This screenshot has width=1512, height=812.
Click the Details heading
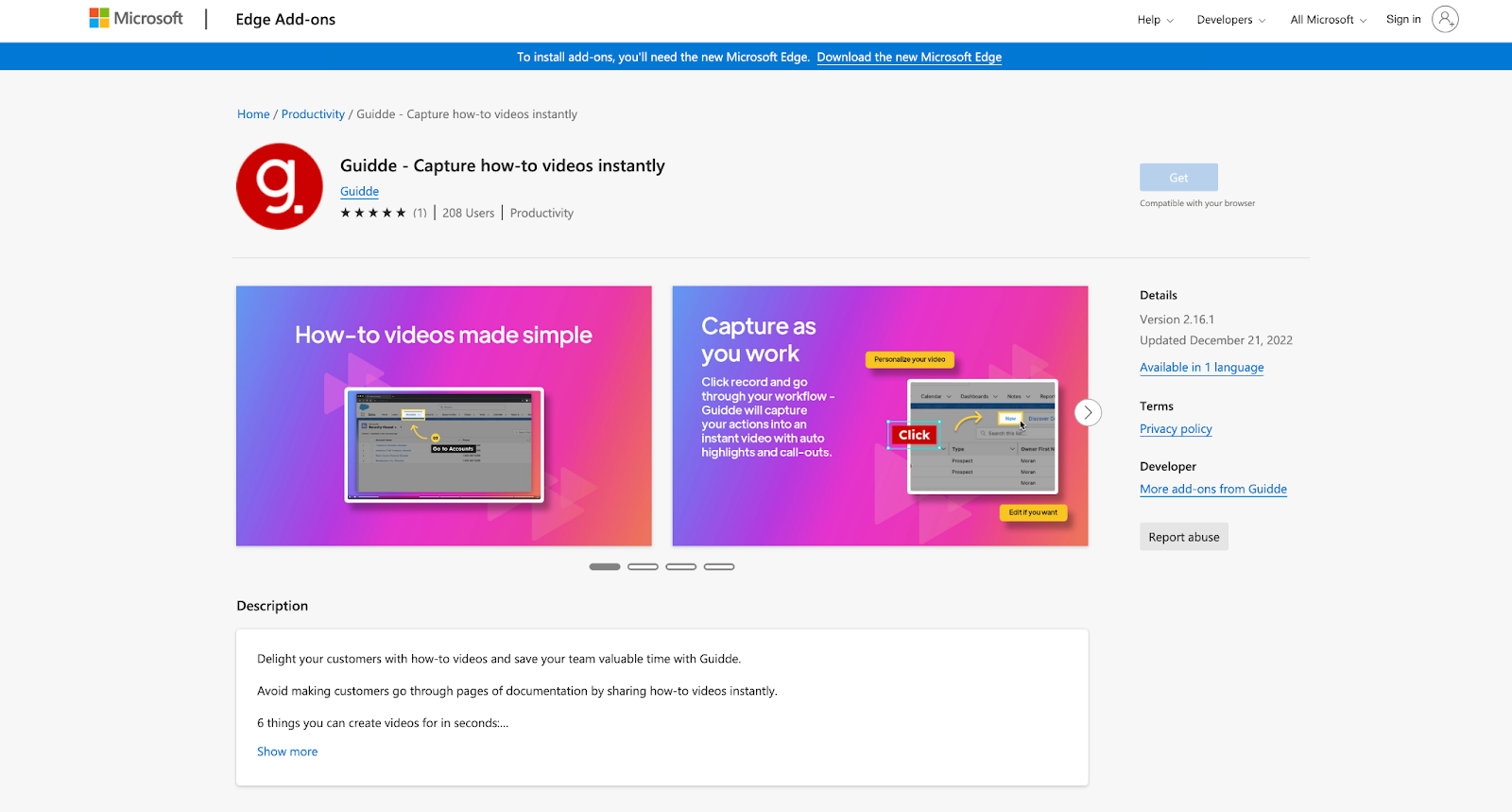pos(1159,295)
